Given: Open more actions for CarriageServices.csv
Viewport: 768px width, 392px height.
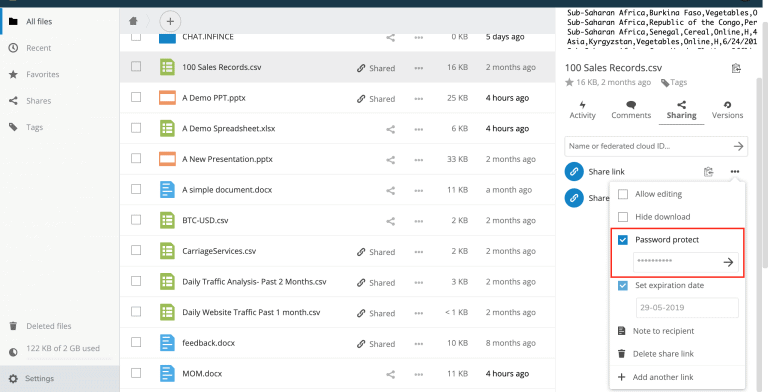Looking at the screenshot, I should pos(418,252).
